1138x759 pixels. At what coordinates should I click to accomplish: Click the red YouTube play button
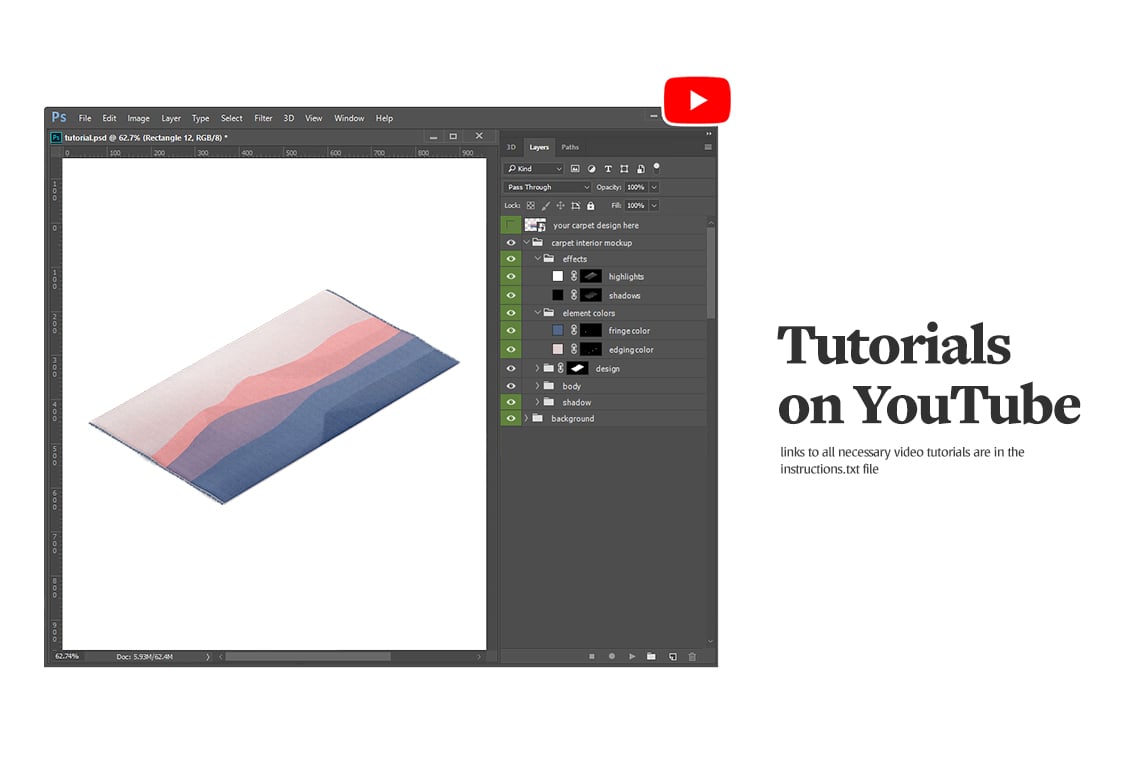click(x=697, y=101)
